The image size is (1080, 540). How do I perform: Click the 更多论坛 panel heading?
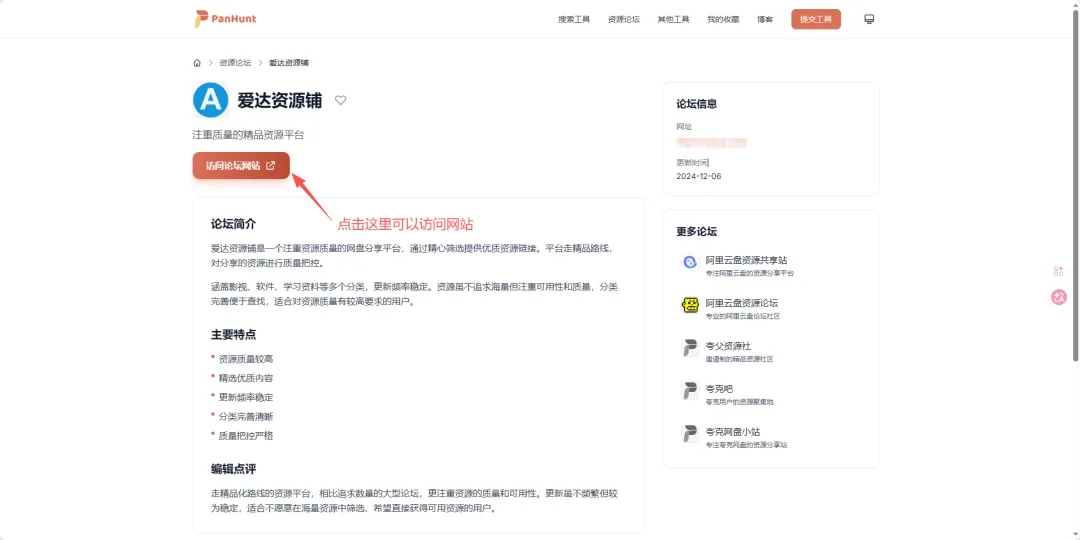pyautogui.click(x=696, y=231)
